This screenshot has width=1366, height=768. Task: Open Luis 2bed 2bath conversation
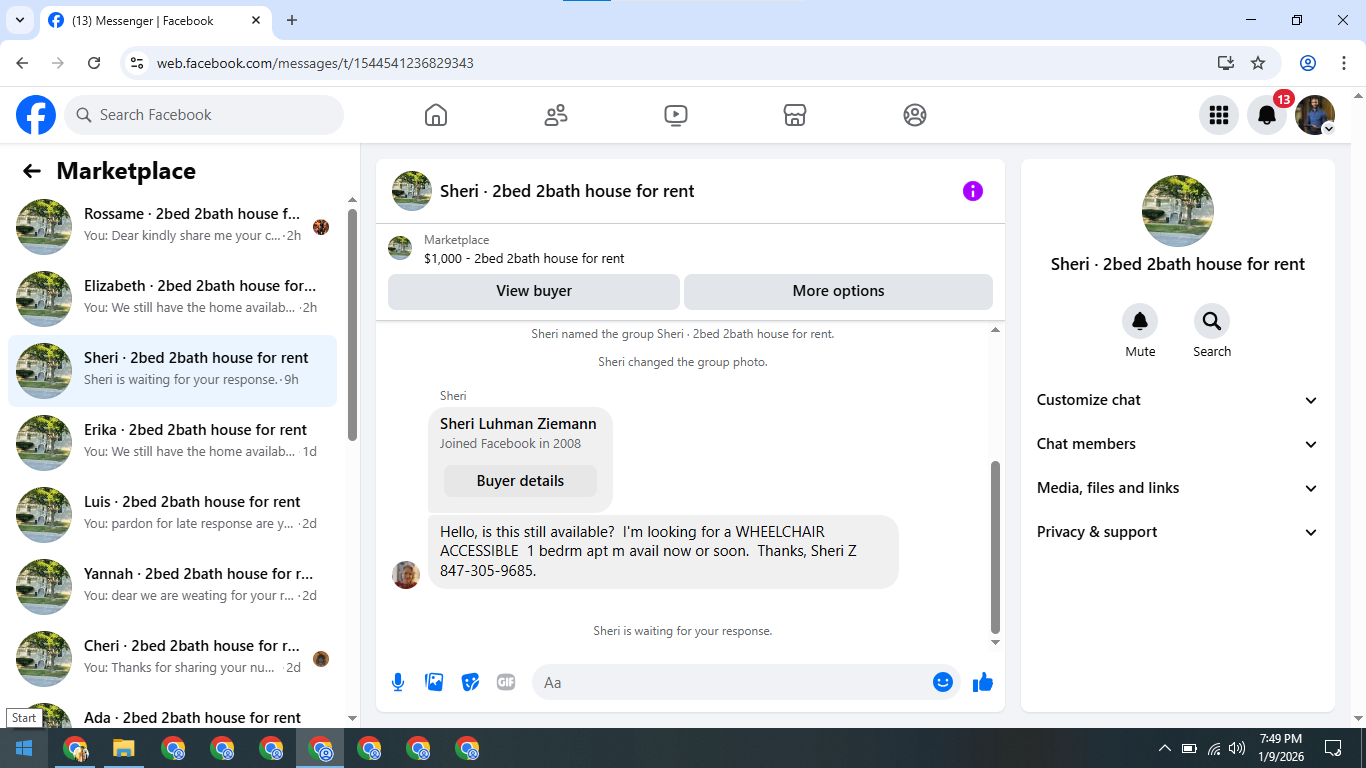172,514
